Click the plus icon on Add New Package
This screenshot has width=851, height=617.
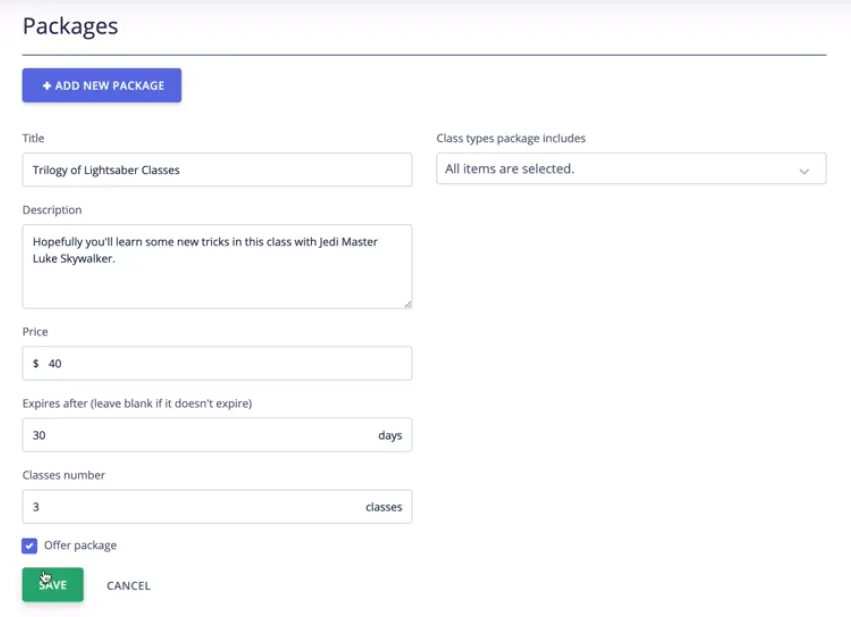click(46, 86)
